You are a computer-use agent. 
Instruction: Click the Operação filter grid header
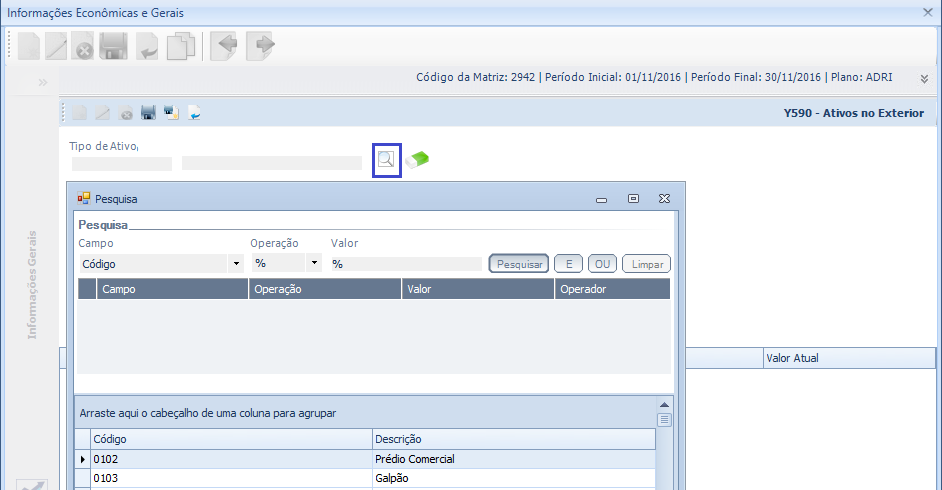point(325,289)
